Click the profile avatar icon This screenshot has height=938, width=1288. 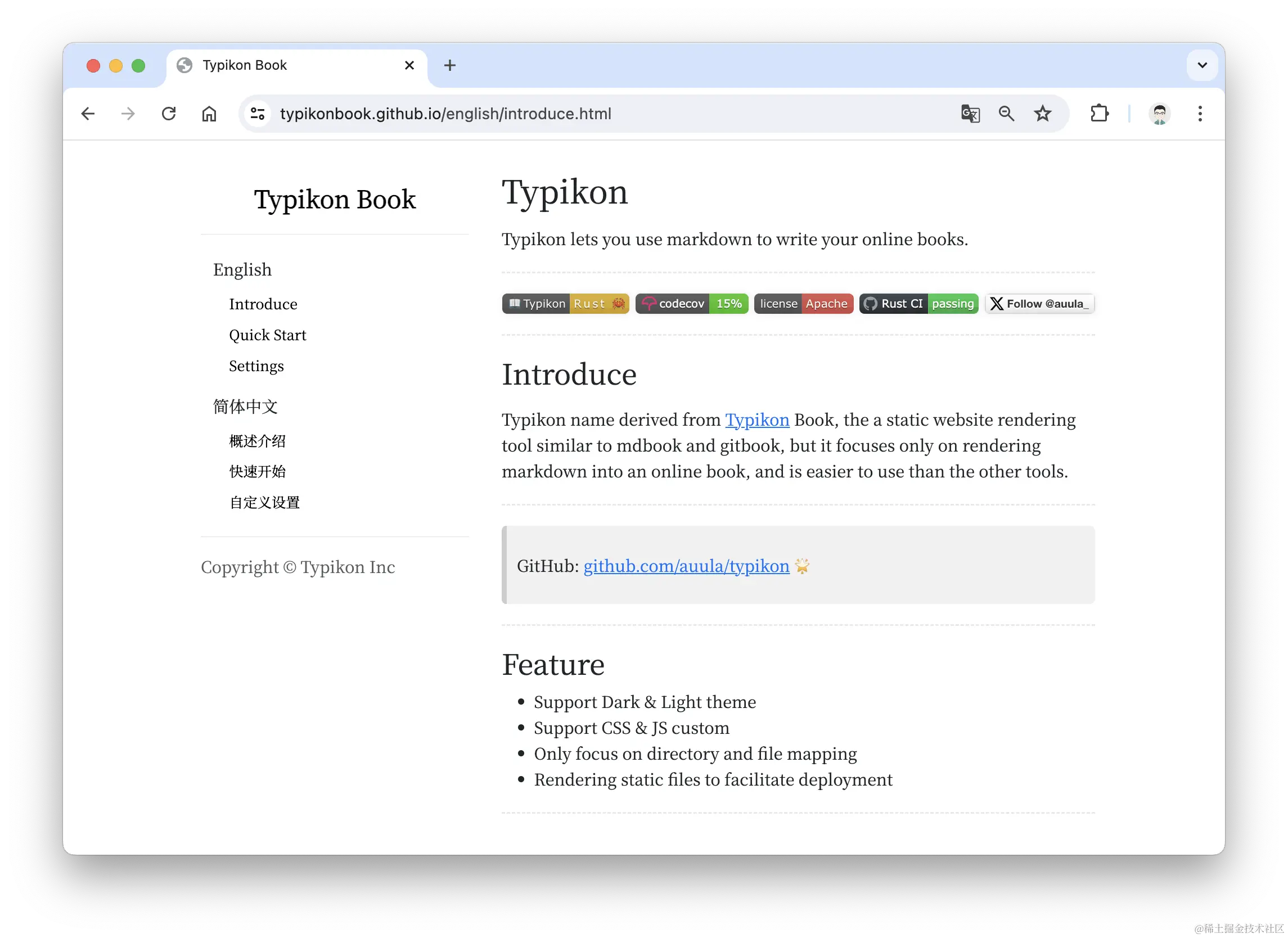1159,114
